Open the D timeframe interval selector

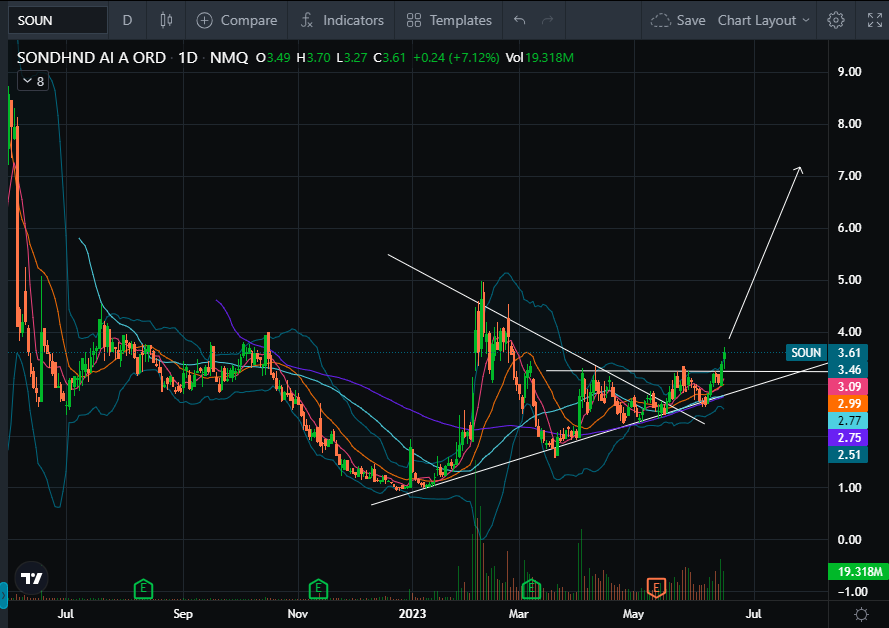(x=128, y=20)
